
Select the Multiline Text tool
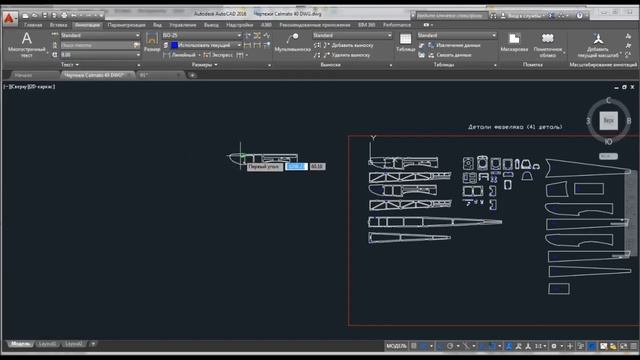coord(27,44)
